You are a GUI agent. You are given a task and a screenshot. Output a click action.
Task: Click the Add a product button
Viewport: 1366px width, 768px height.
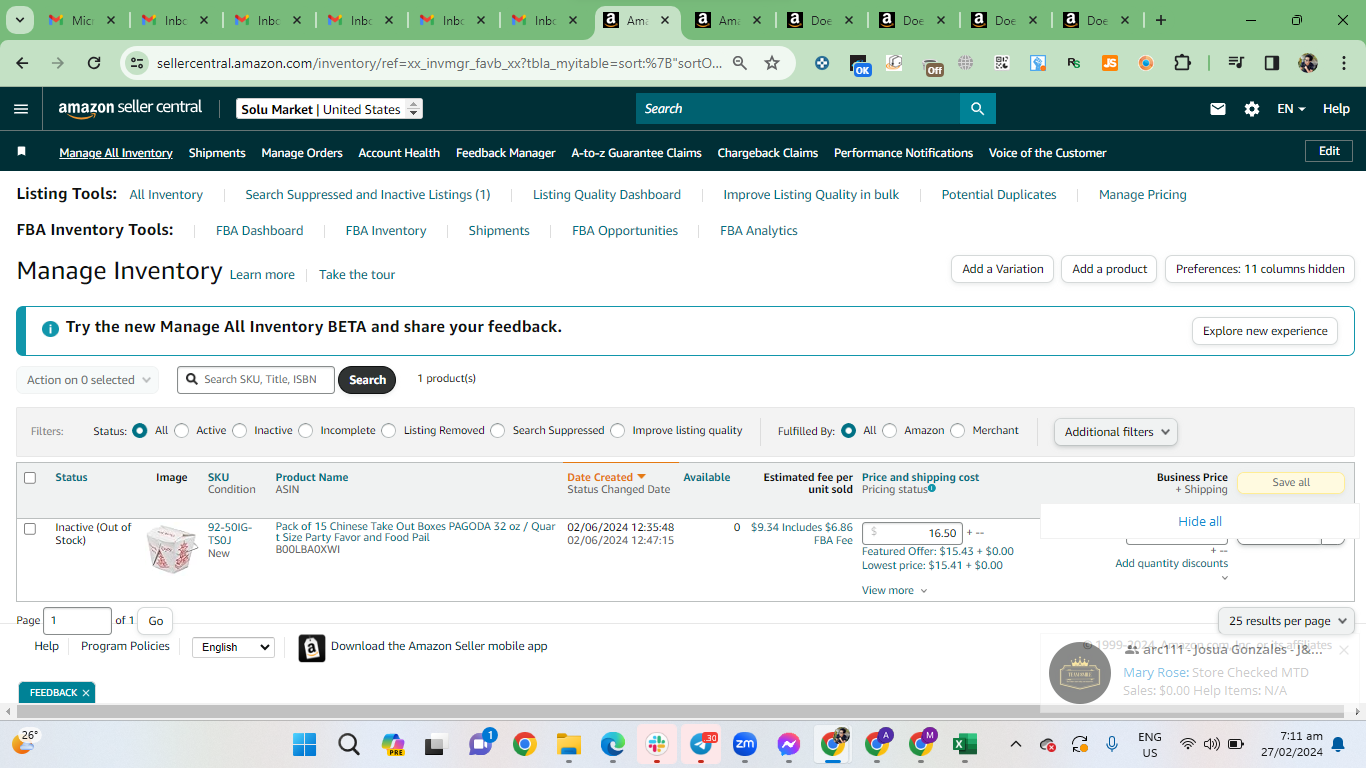click(x=1110, y=269)
